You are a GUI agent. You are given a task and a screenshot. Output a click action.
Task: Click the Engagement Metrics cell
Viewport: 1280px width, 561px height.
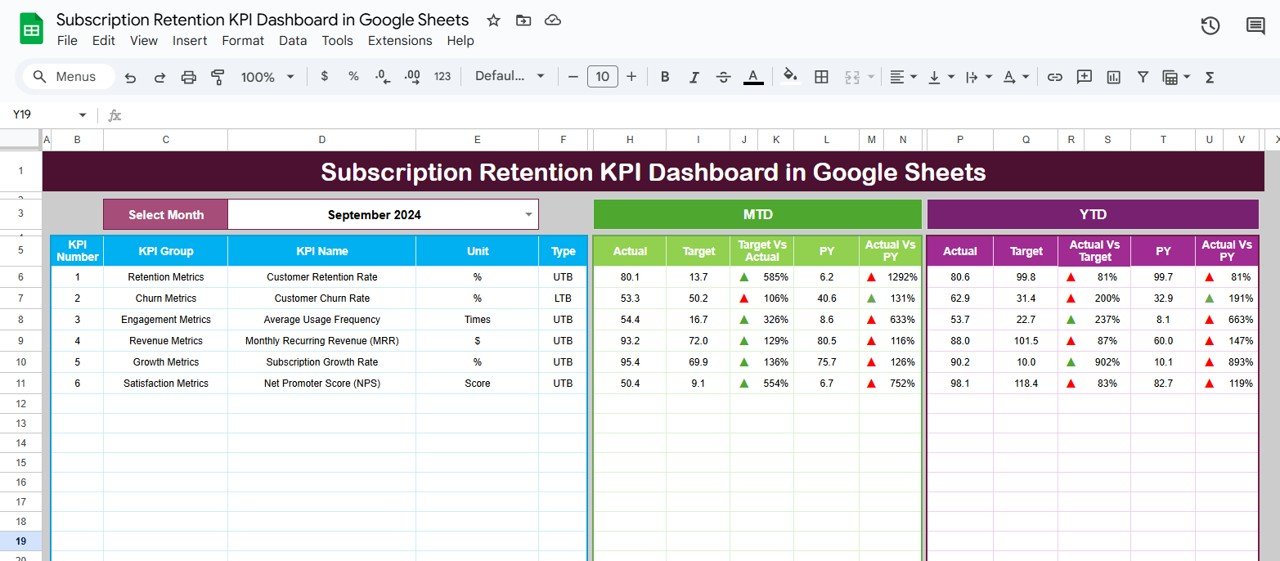(x=166, y=320)
